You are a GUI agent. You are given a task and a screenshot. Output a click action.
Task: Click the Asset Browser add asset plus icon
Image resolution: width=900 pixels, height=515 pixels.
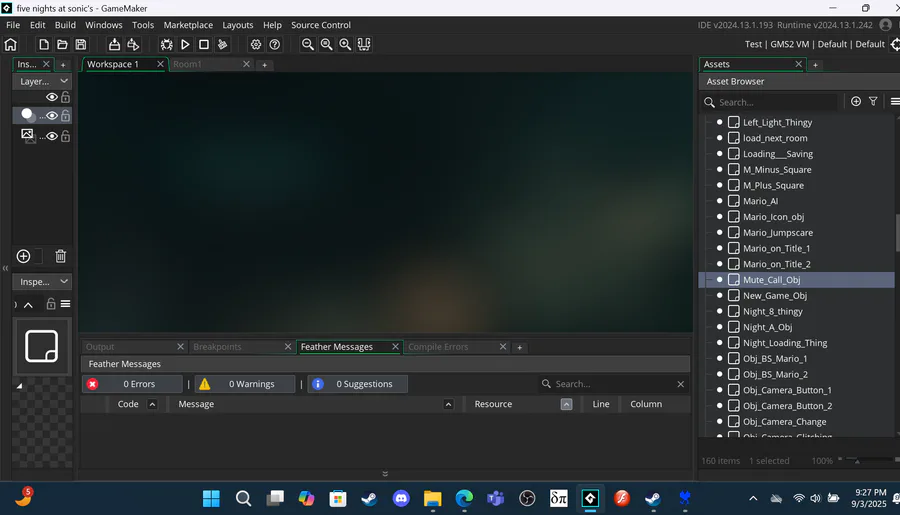click(856, 101)
